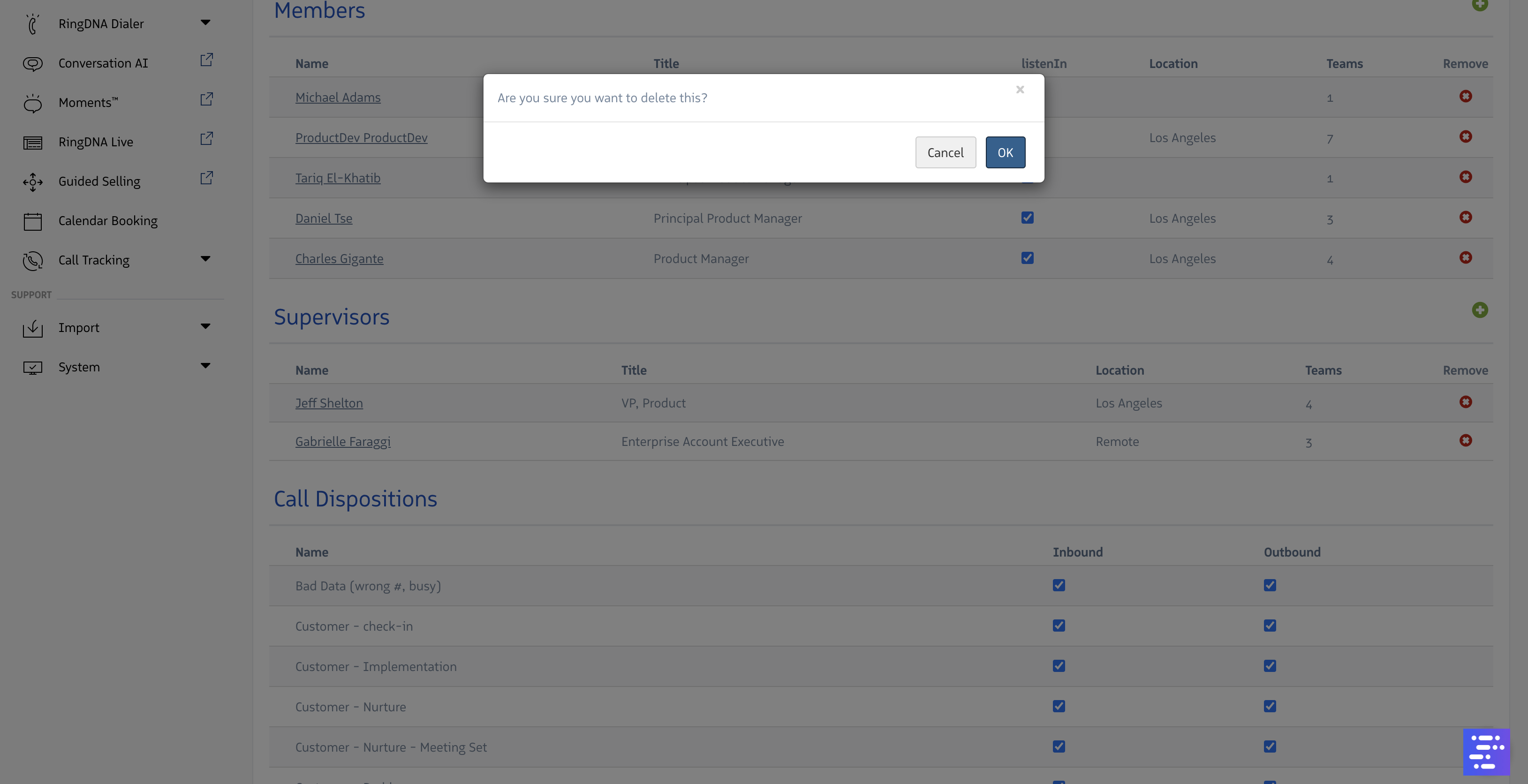Click the RingDNA Live list icon

pos(33,143)
